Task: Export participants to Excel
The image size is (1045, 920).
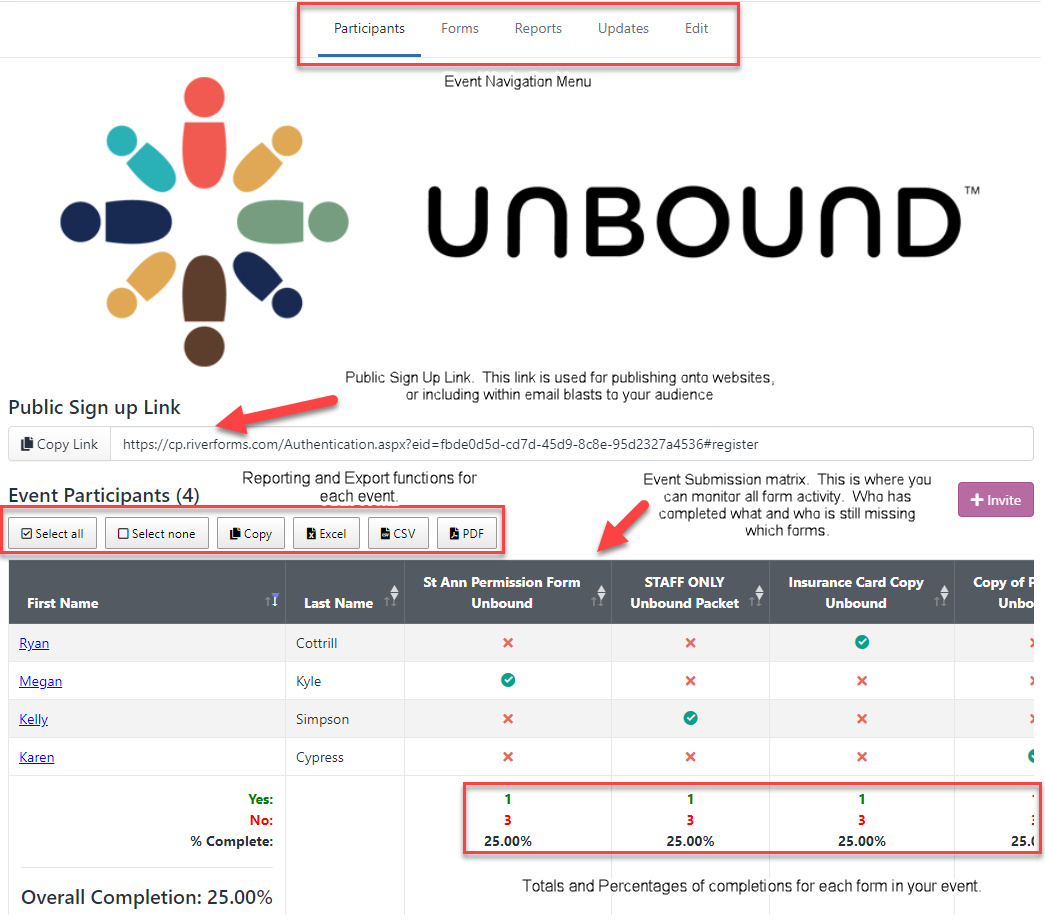Action: 327,534
